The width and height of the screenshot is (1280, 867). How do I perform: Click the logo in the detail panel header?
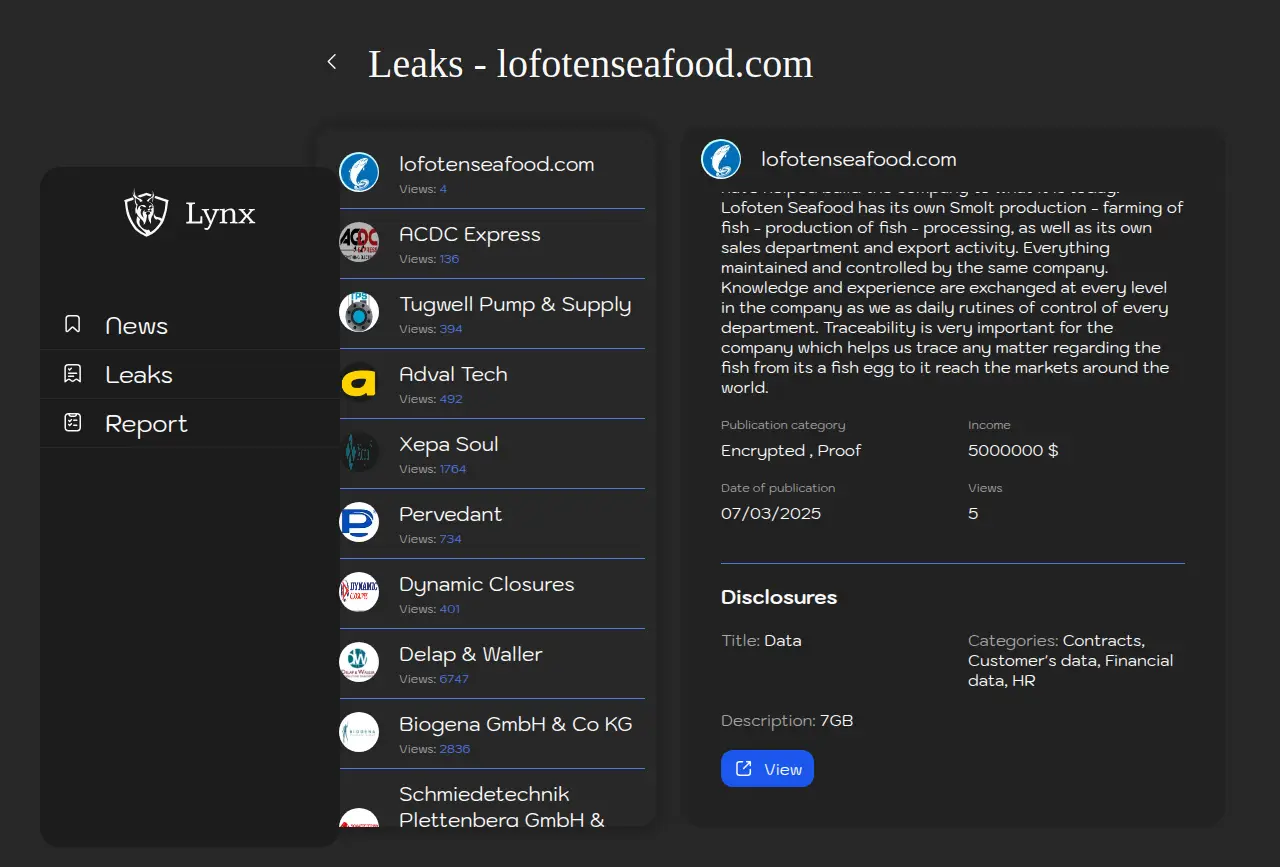coord(721,160)
